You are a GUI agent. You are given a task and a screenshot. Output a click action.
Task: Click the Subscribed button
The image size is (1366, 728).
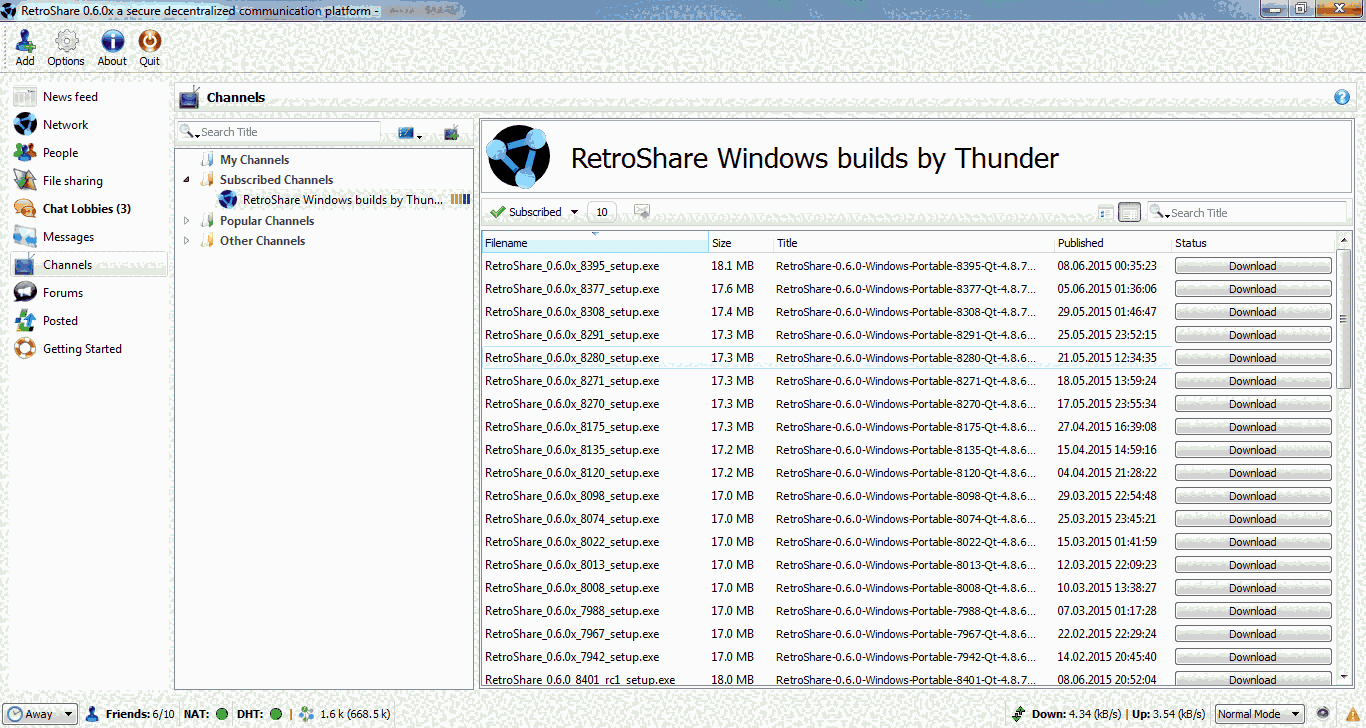point(534,212)
